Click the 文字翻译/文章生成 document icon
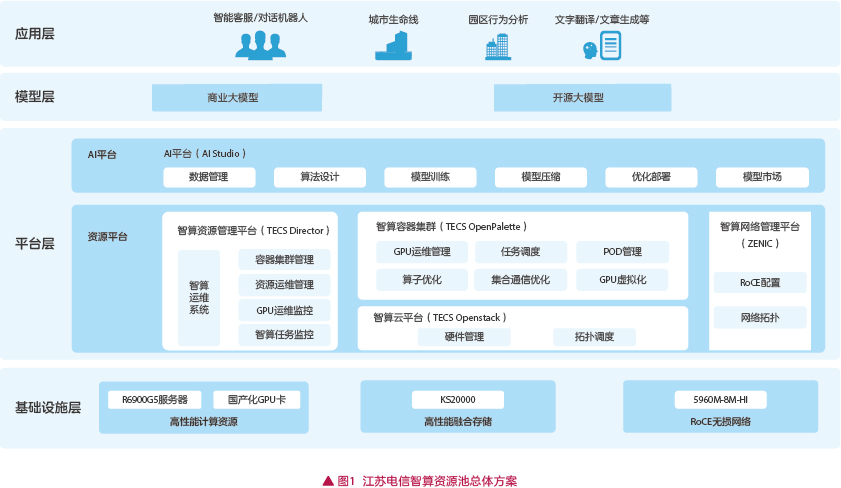 (610, 46)
